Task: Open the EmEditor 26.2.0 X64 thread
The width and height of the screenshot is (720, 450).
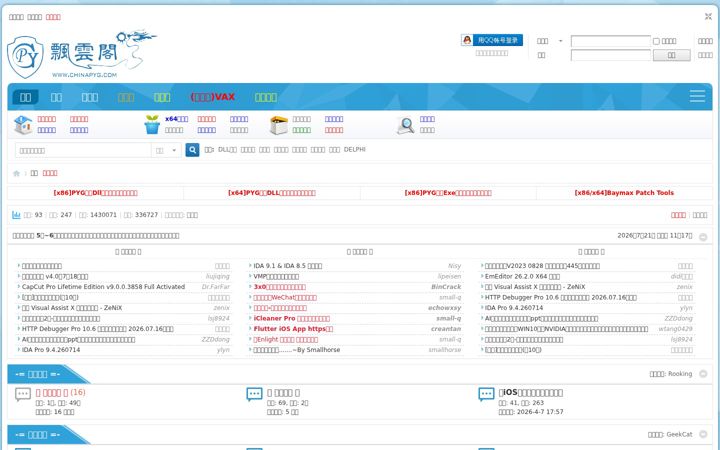Action: coord(522,276)
